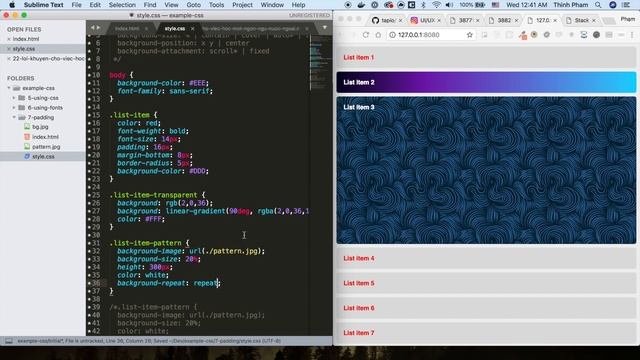Select 22-loi-khuyen-cho-viec-hoc under Open Files

[x=49, y=59]
